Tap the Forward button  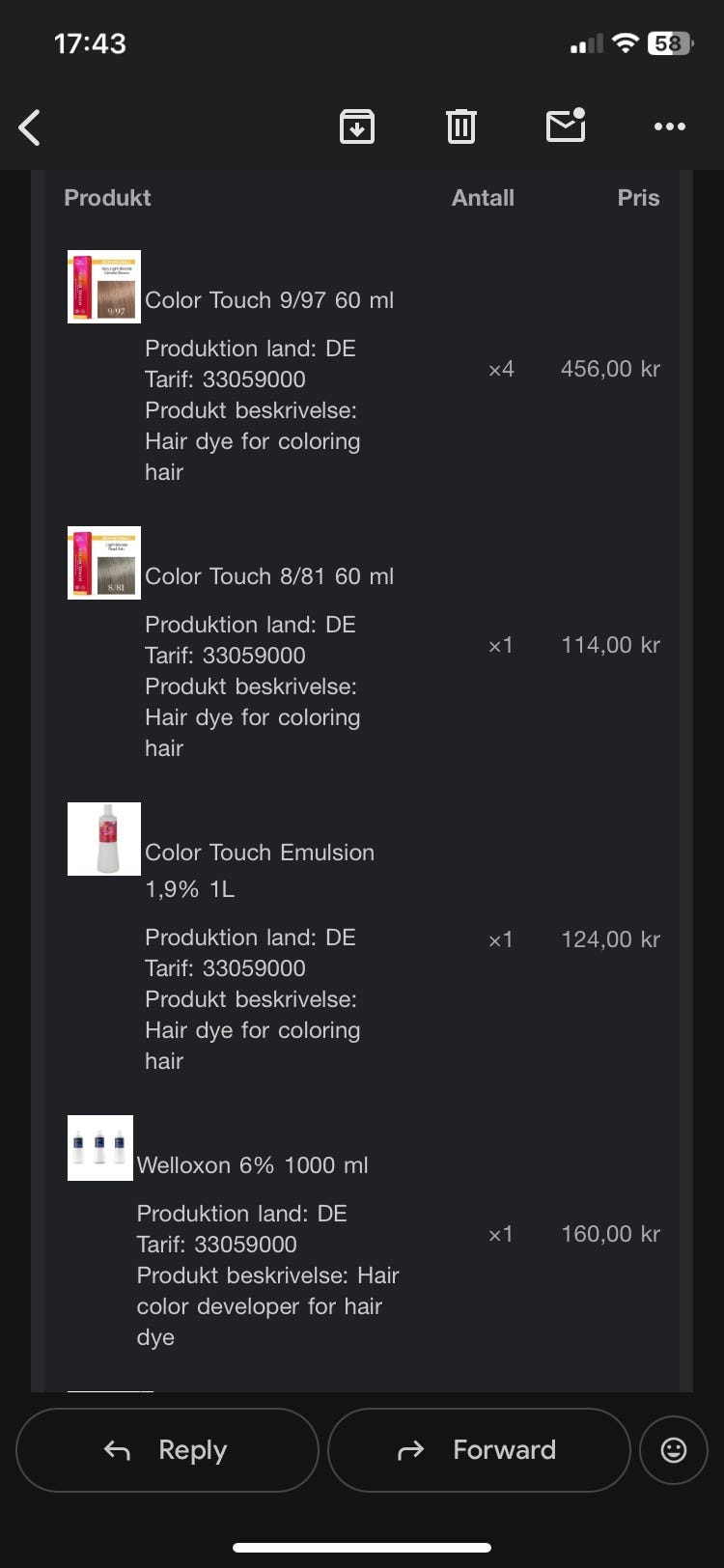click(x=479, y=1449)
